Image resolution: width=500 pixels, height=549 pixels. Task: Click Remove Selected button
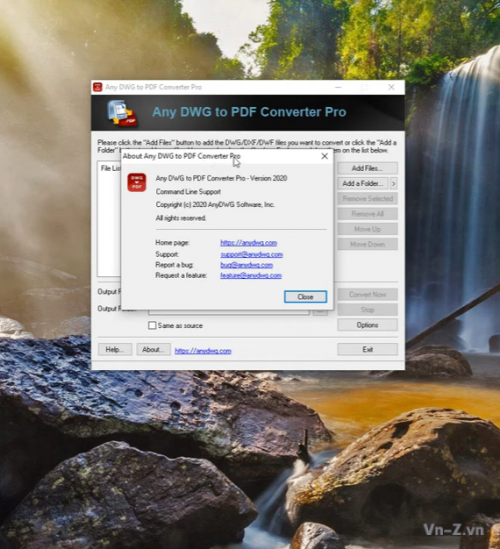pos(367,199)
